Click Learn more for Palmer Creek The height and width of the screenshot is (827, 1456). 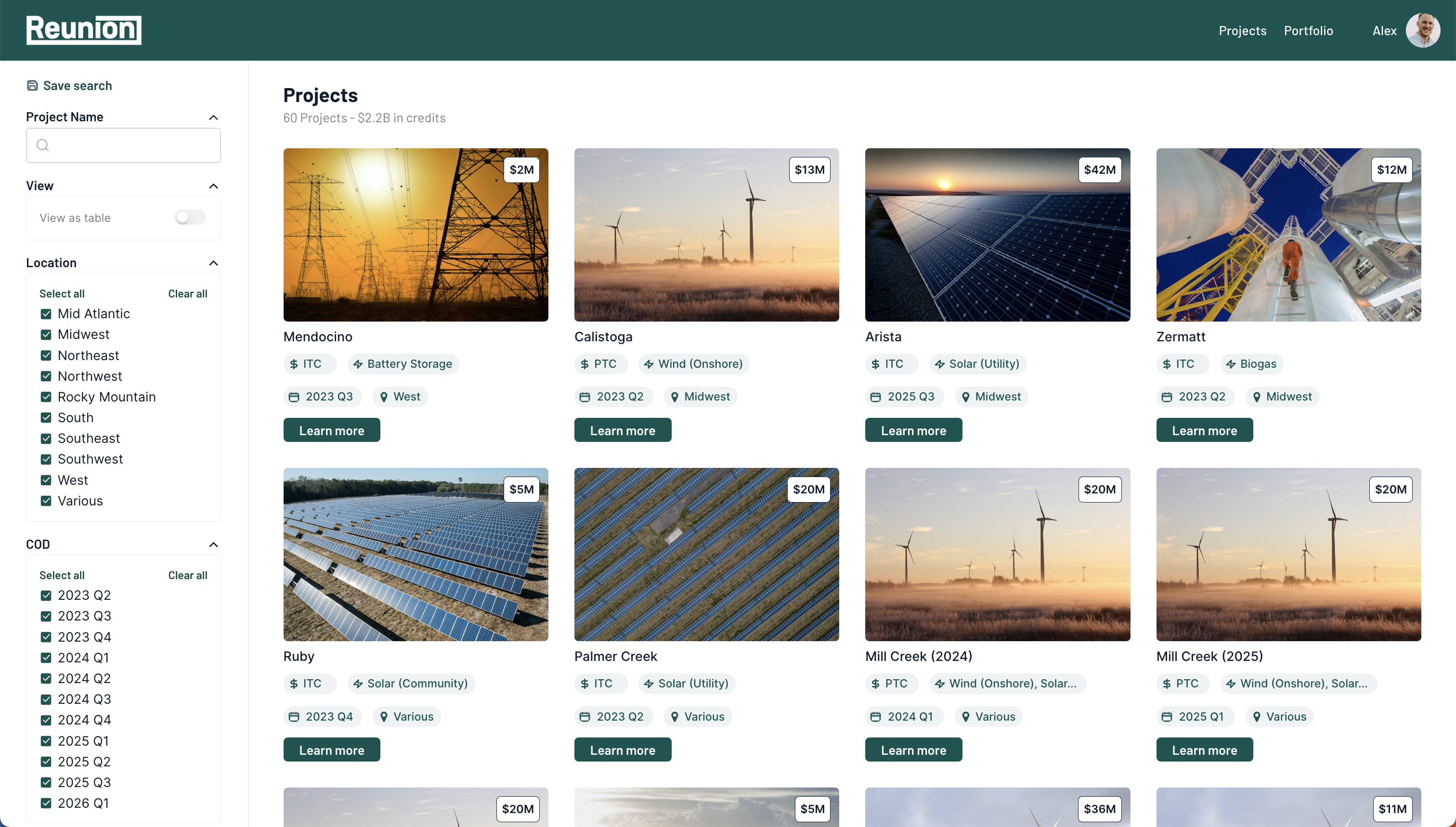[x=622, y=750]
